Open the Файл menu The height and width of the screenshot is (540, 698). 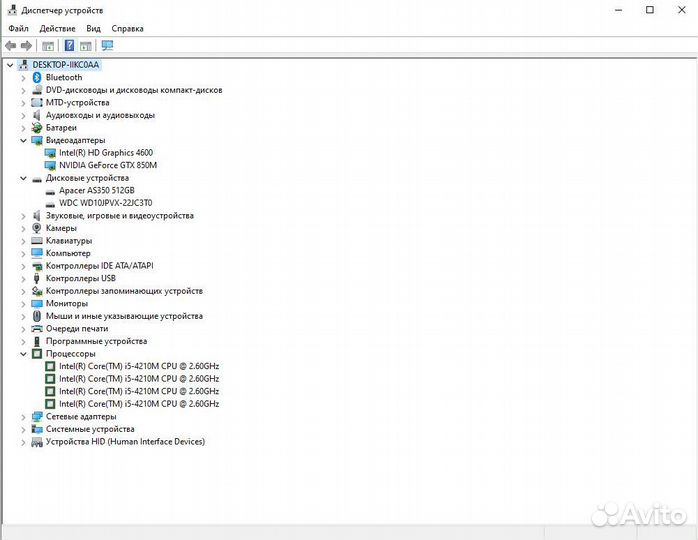tap(18, 28)
